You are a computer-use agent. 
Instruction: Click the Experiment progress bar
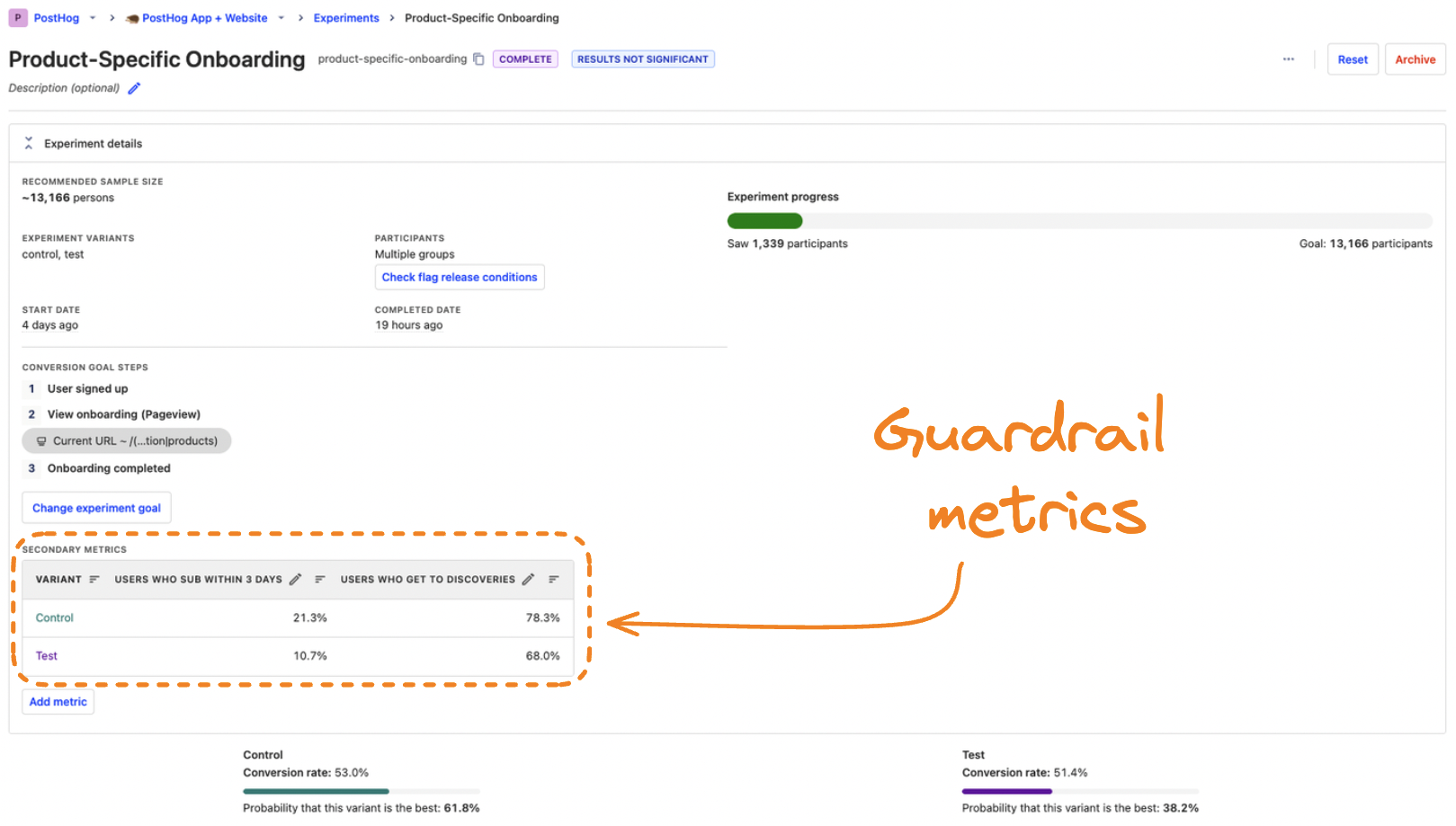point(1079,220)
